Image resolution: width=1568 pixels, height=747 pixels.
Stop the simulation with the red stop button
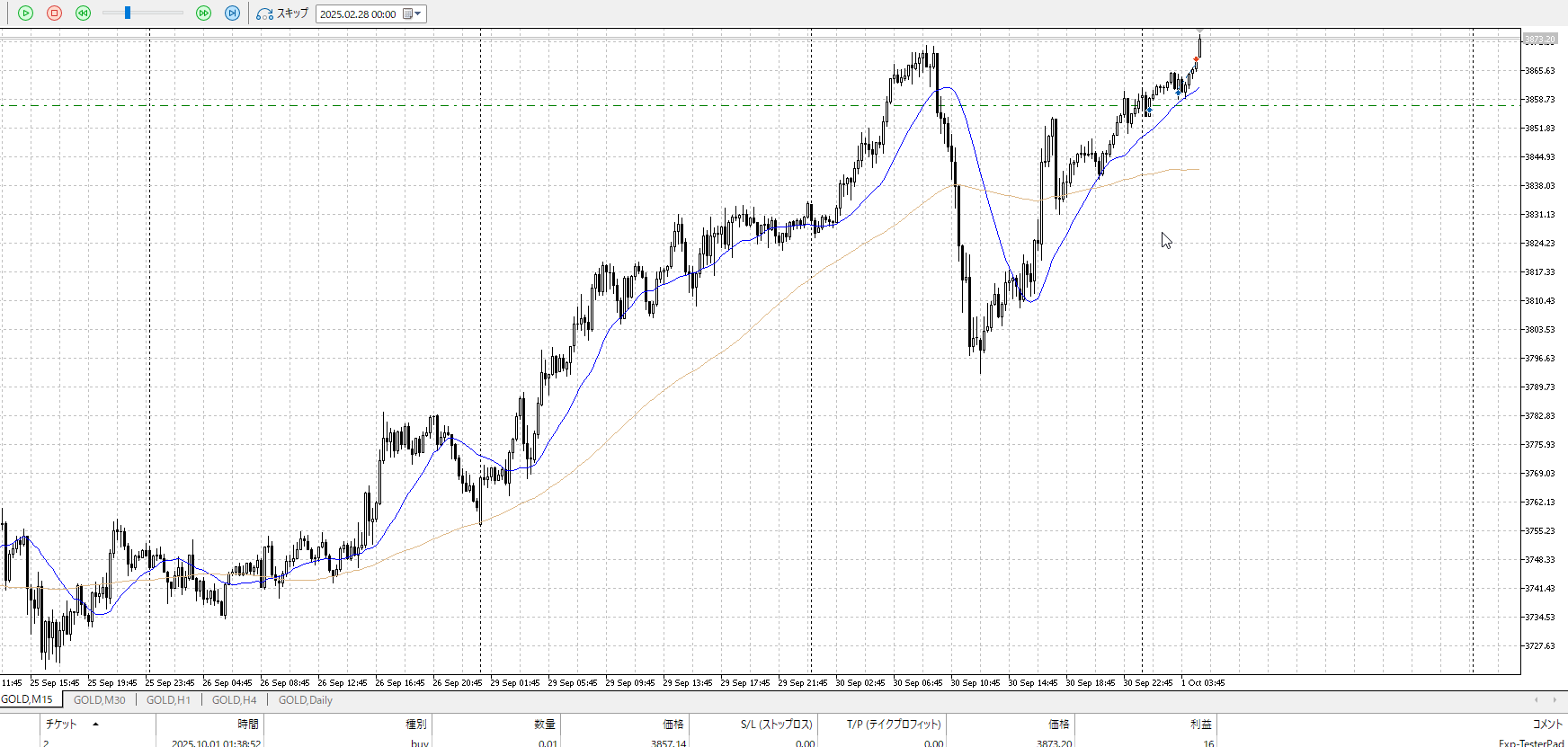coord(55,13)
